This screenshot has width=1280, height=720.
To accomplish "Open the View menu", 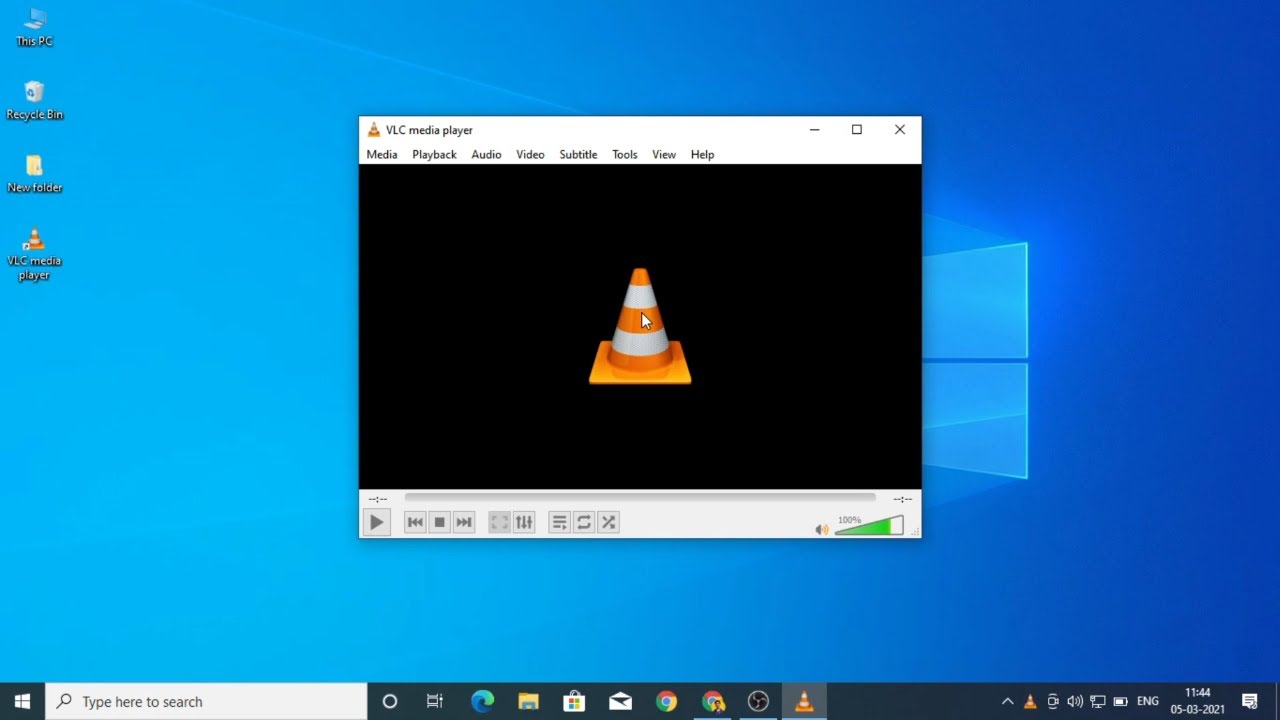I will (x=664, y=155).
